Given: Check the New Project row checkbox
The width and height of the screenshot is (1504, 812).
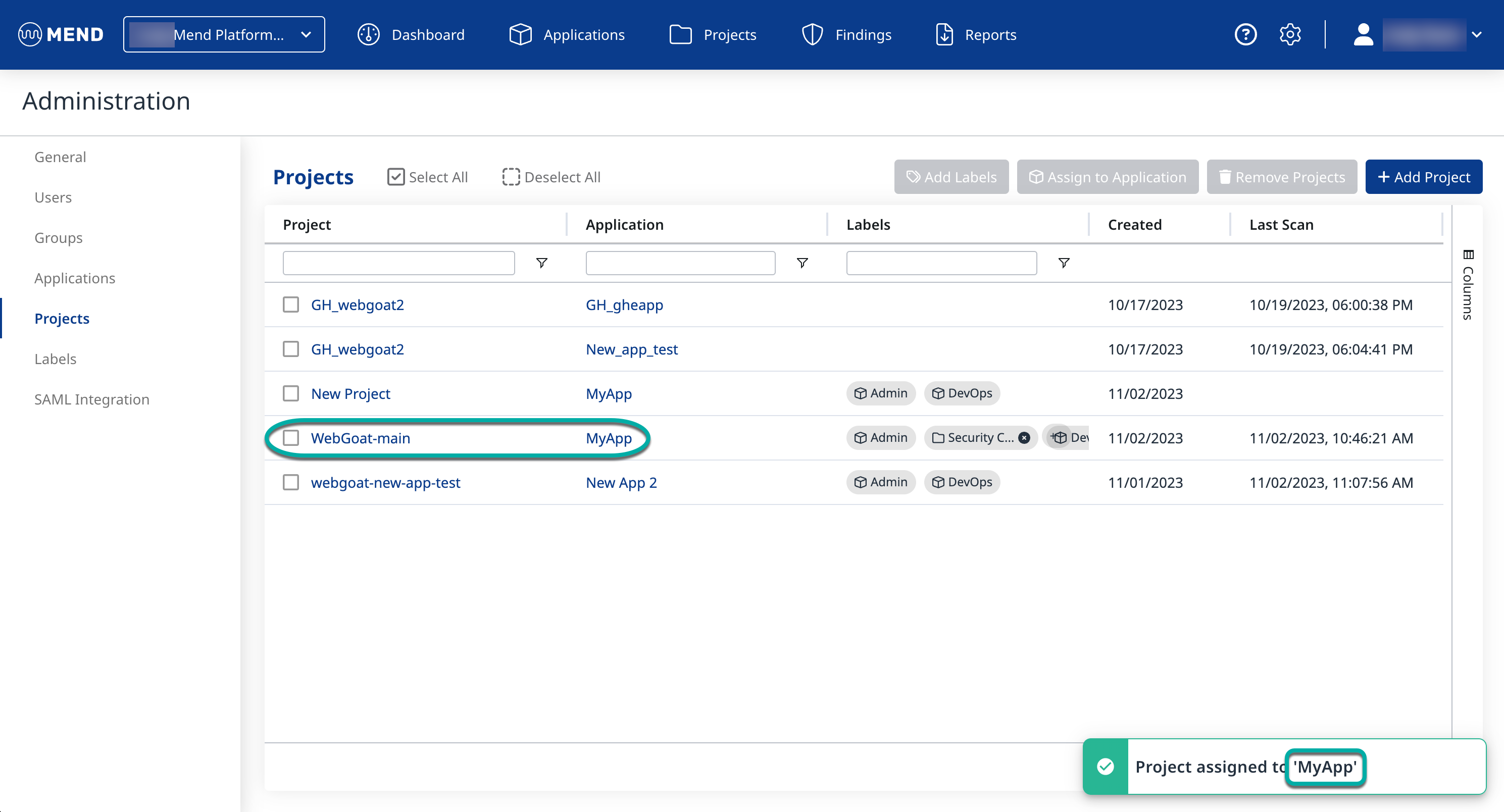Looking at the screenshot, I should (x=291, y=393).
